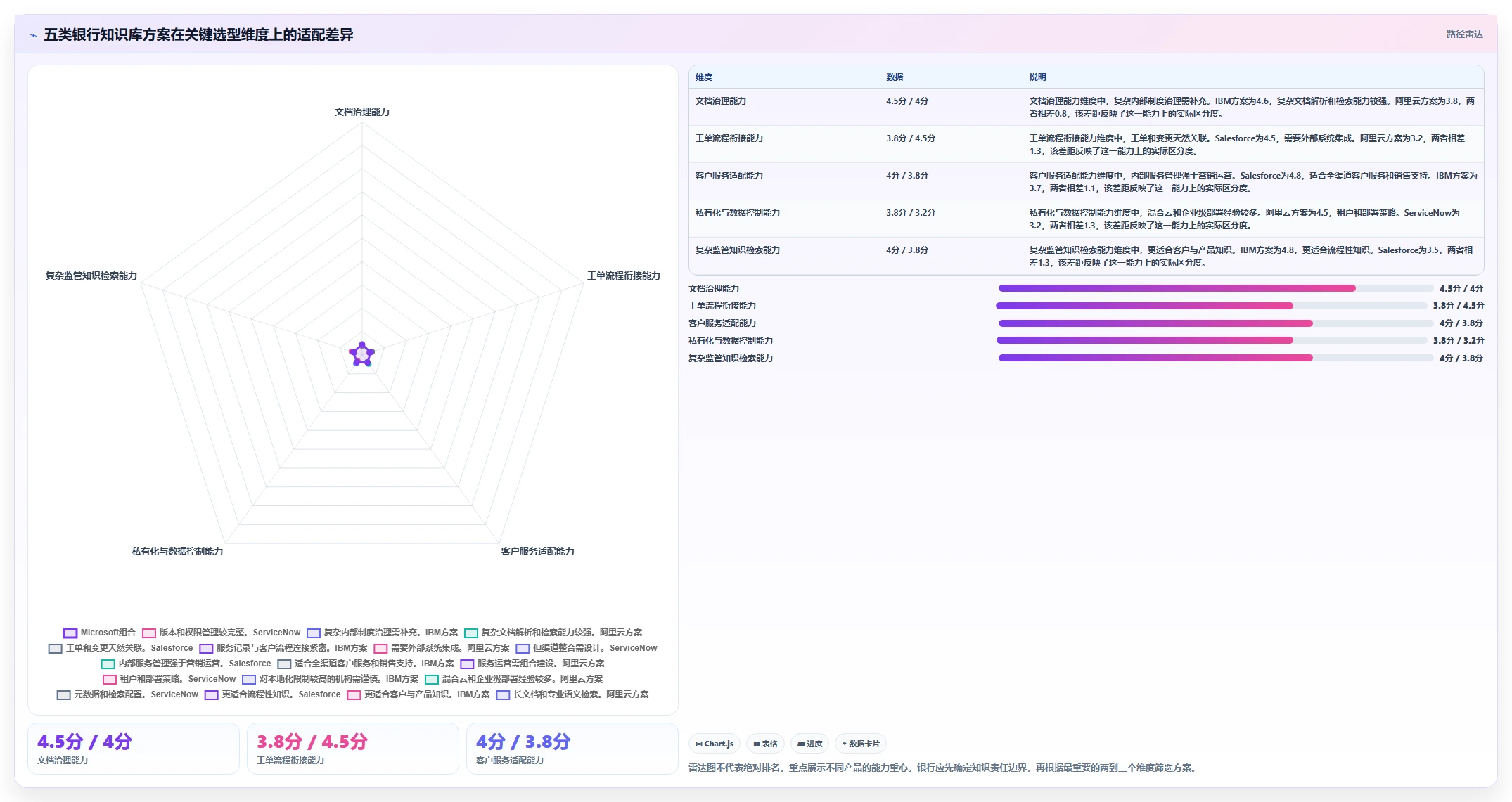Toggle legend 长文档和专业语义检索。阿里云方案
The height and width of the screenshot is (802, 1512).
572,694
